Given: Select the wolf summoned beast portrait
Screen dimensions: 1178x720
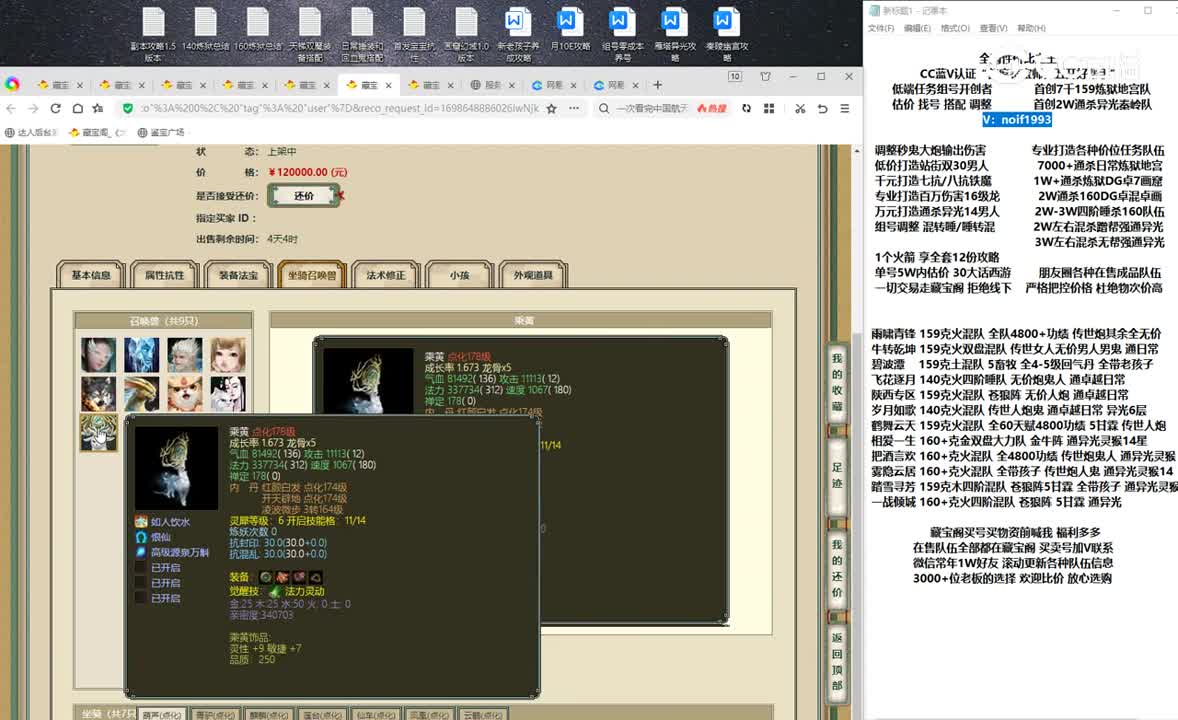Looking at the screenshot, I should coord(99,394).
